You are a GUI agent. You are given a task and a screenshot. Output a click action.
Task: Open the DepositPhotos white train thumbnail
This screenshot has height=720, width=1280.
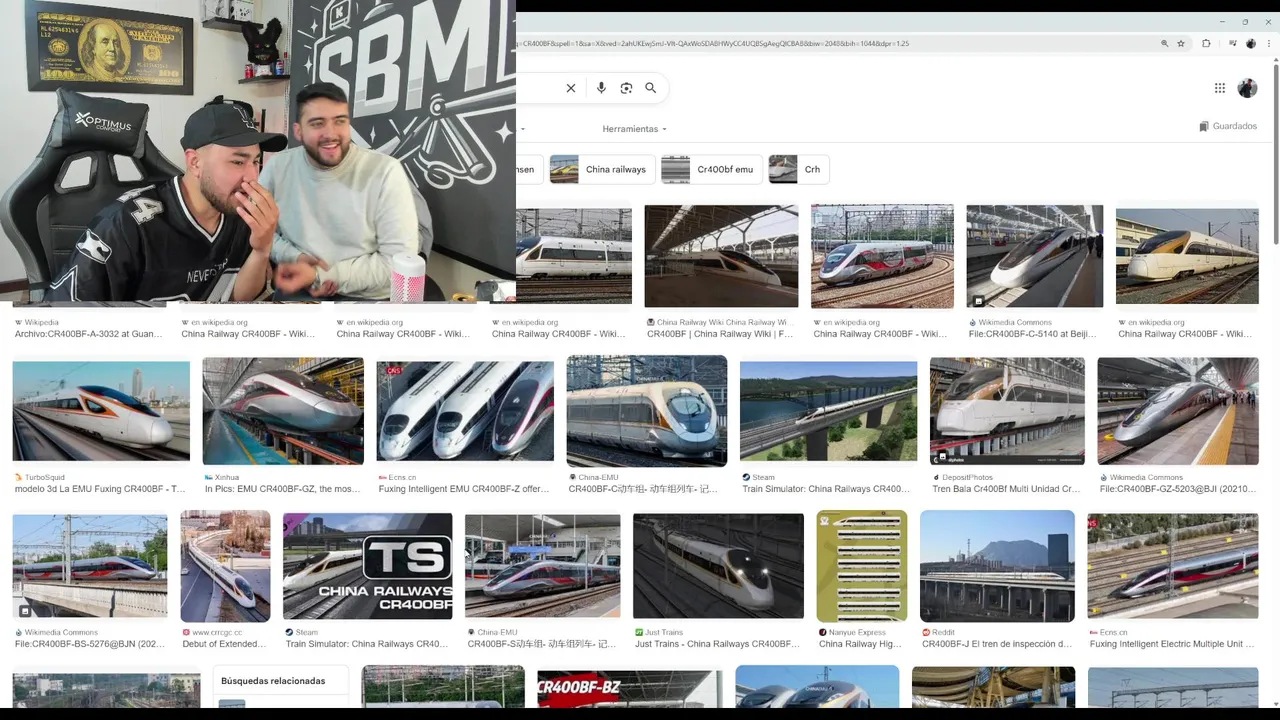coord(1007,411)
